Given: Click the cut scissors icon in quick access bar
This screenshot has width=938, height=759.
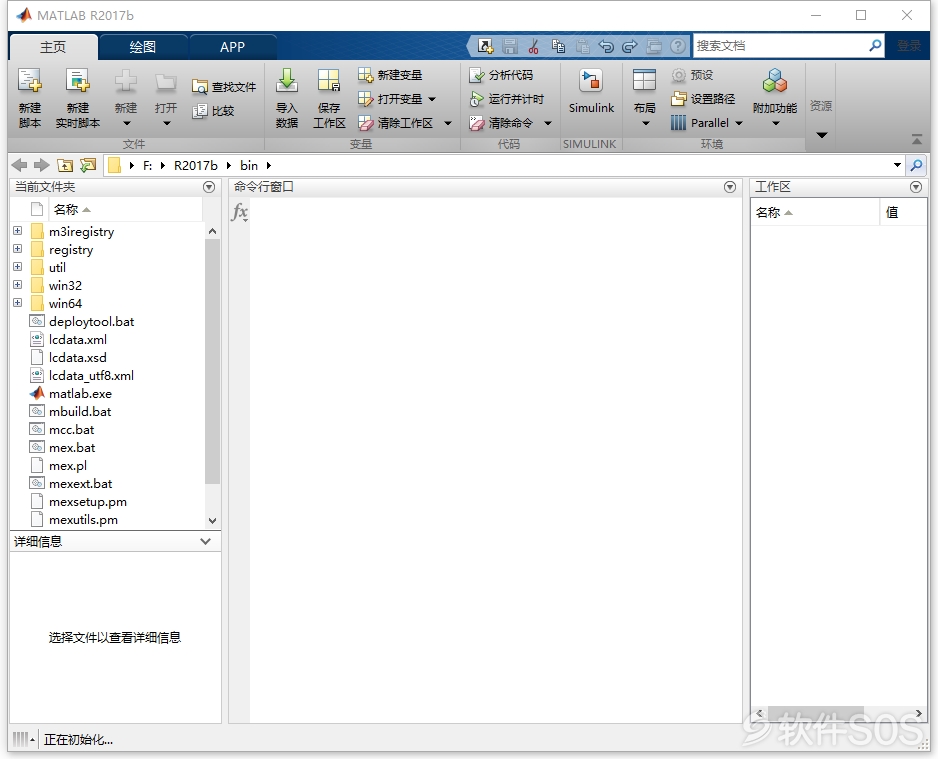Looking at the screenshot, I should (x=534, y=46).
